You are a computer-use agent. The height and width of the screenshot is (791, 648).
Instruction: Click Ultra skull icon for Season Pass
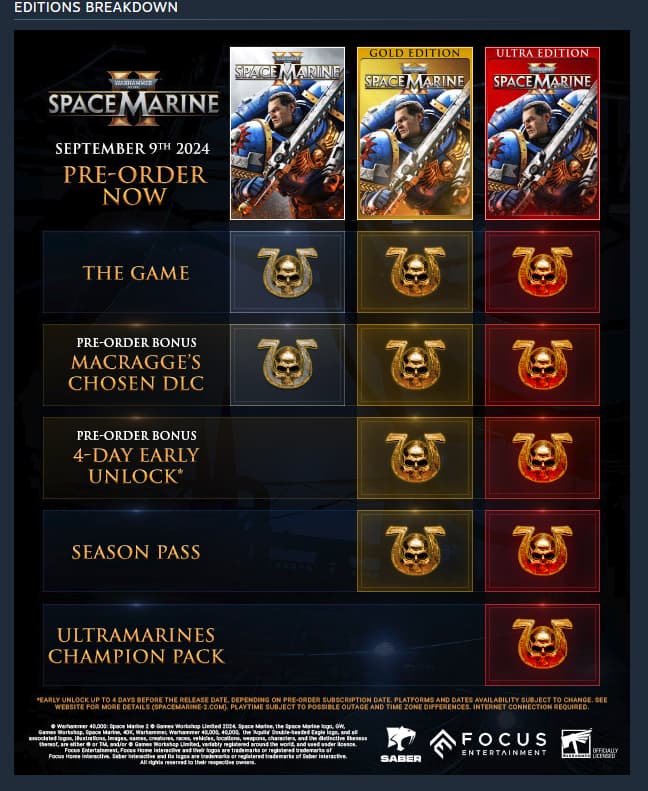tap(542, 550)
